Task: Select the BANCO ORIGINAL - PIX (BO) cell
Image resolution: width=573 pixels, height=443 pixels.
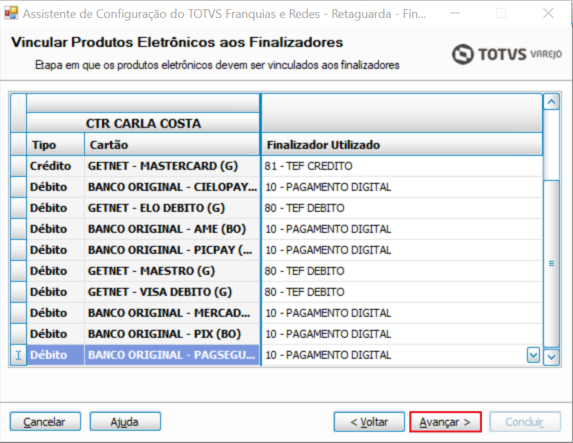Action: [172, 334]
